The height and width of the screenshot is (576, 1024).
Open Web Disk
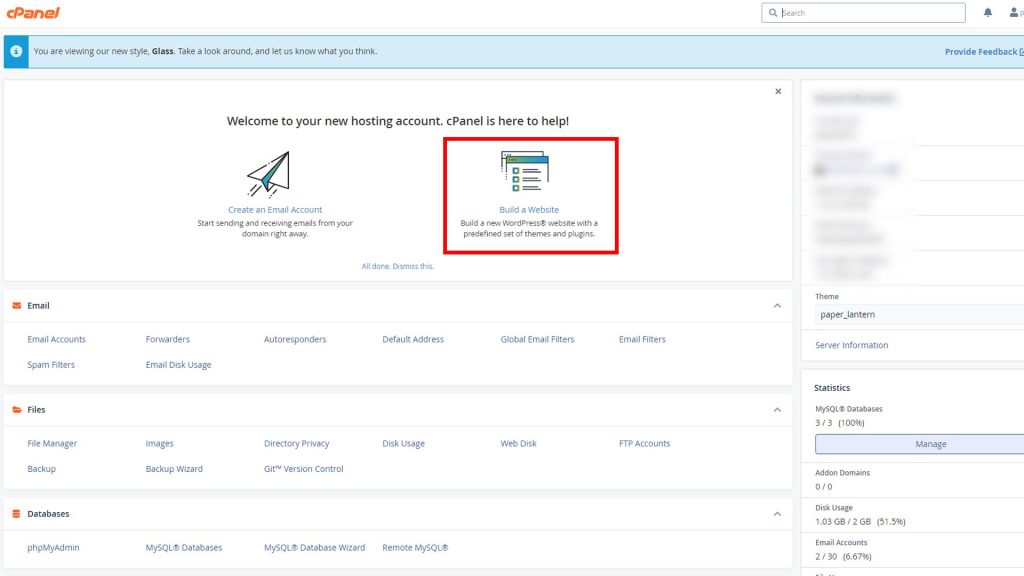coord(519,443)
